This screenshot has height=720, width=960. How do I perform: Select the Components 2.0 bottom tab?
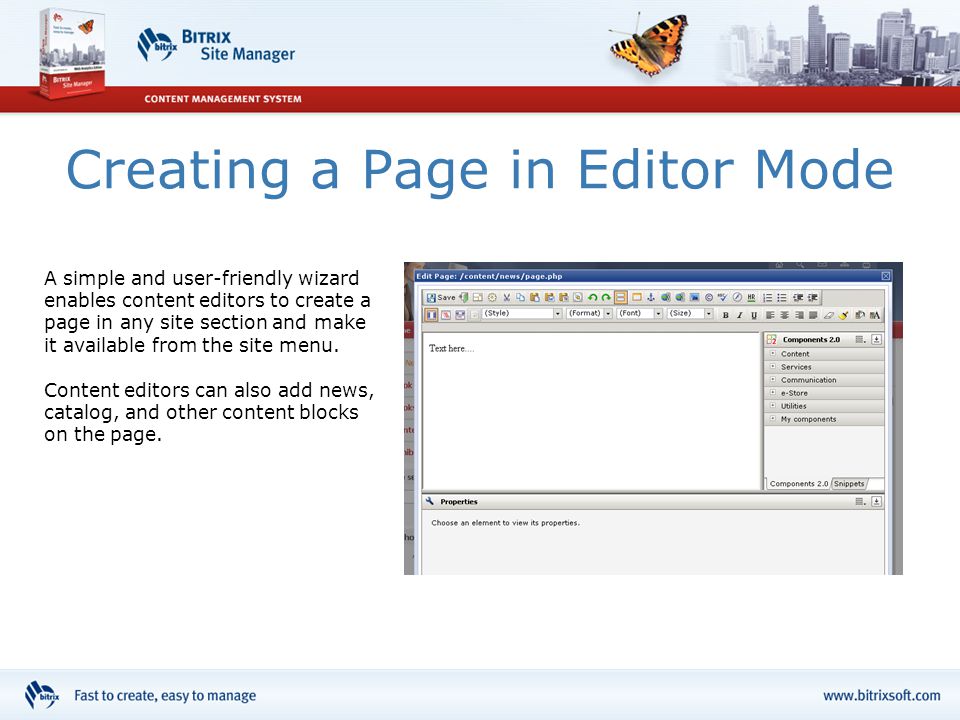(x=798, y=484)
